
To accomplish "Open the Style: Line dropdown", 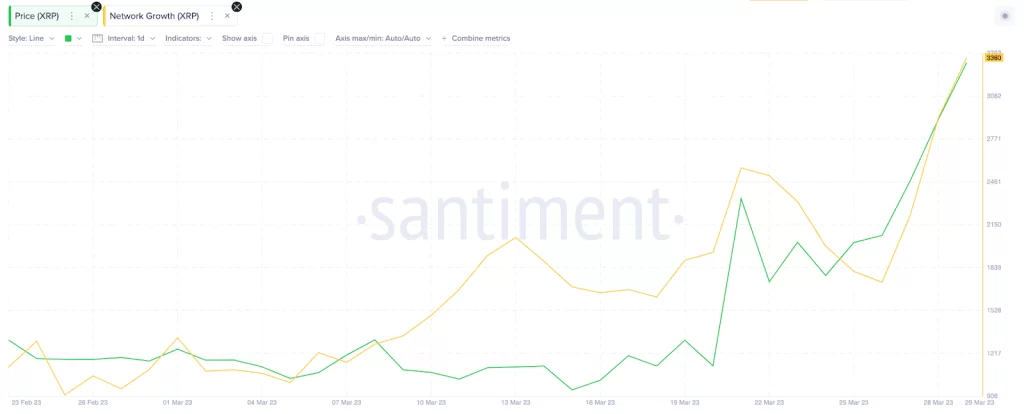I will (x=31, y=39).
